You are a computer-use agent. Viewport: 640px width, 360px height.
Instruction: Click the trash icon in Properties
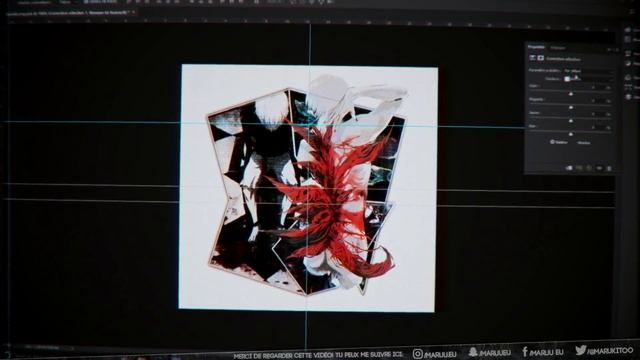coord(609,168)
